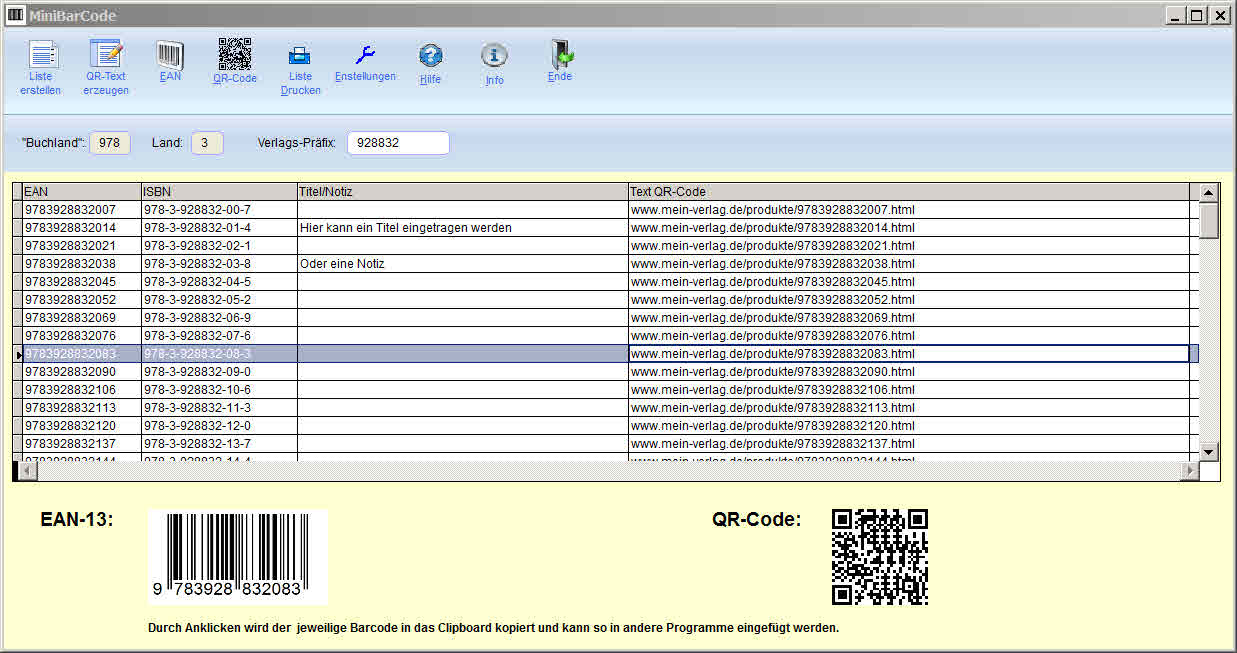Maximize the MiniBarCode window
Screen dimensions: 1237x653
click(x=1198, y=15)
